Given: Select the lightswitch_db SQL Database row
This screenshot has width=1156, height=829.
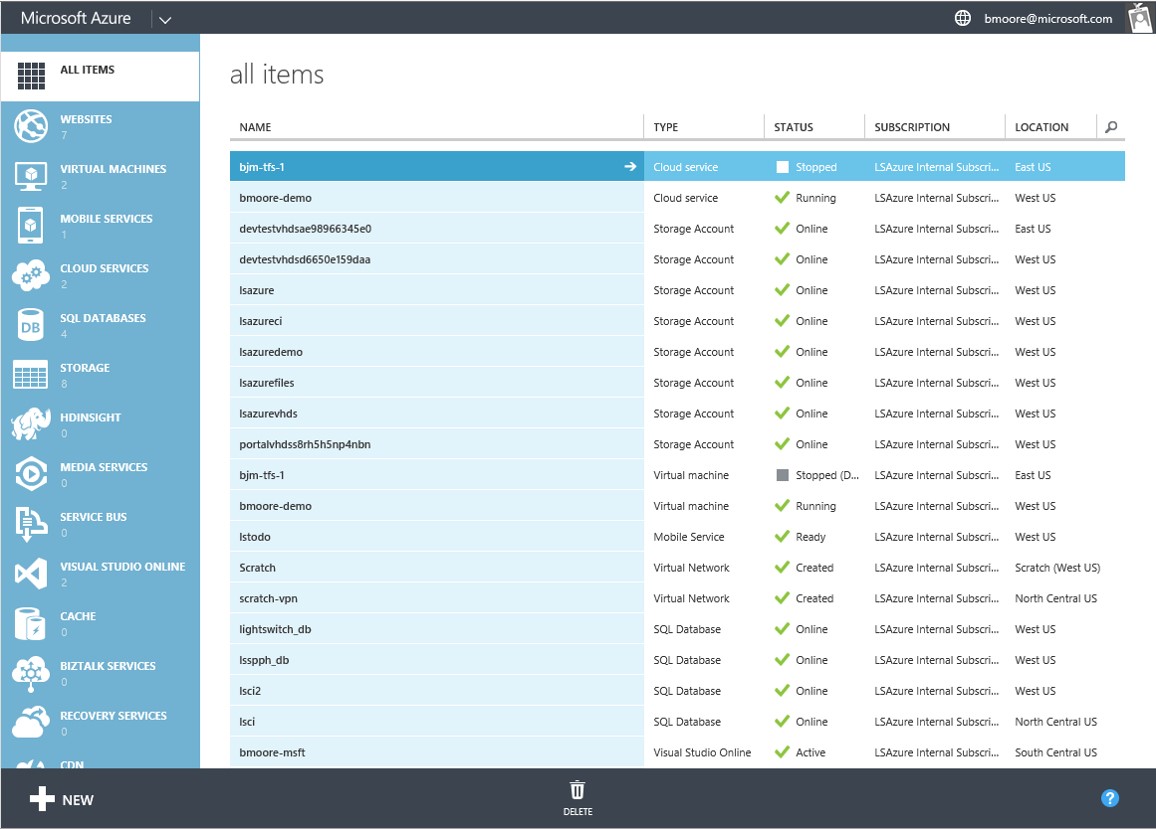Looking at the screenshot, I should click(677, 629).
